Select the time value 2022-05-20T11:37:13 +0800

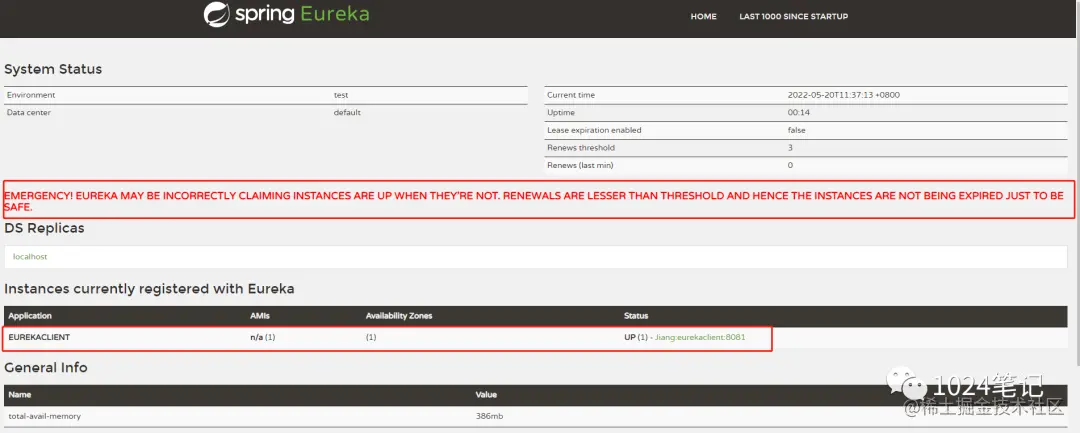tap(844, 95)
